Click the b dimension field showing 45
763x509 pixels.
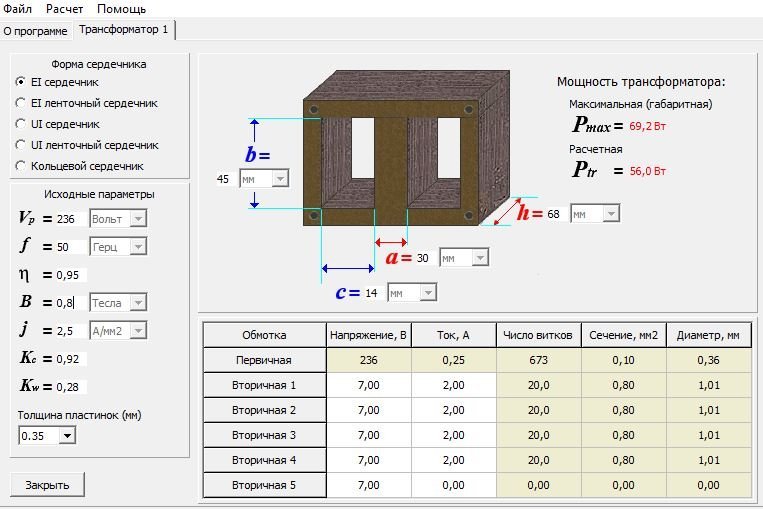(225, 179)
